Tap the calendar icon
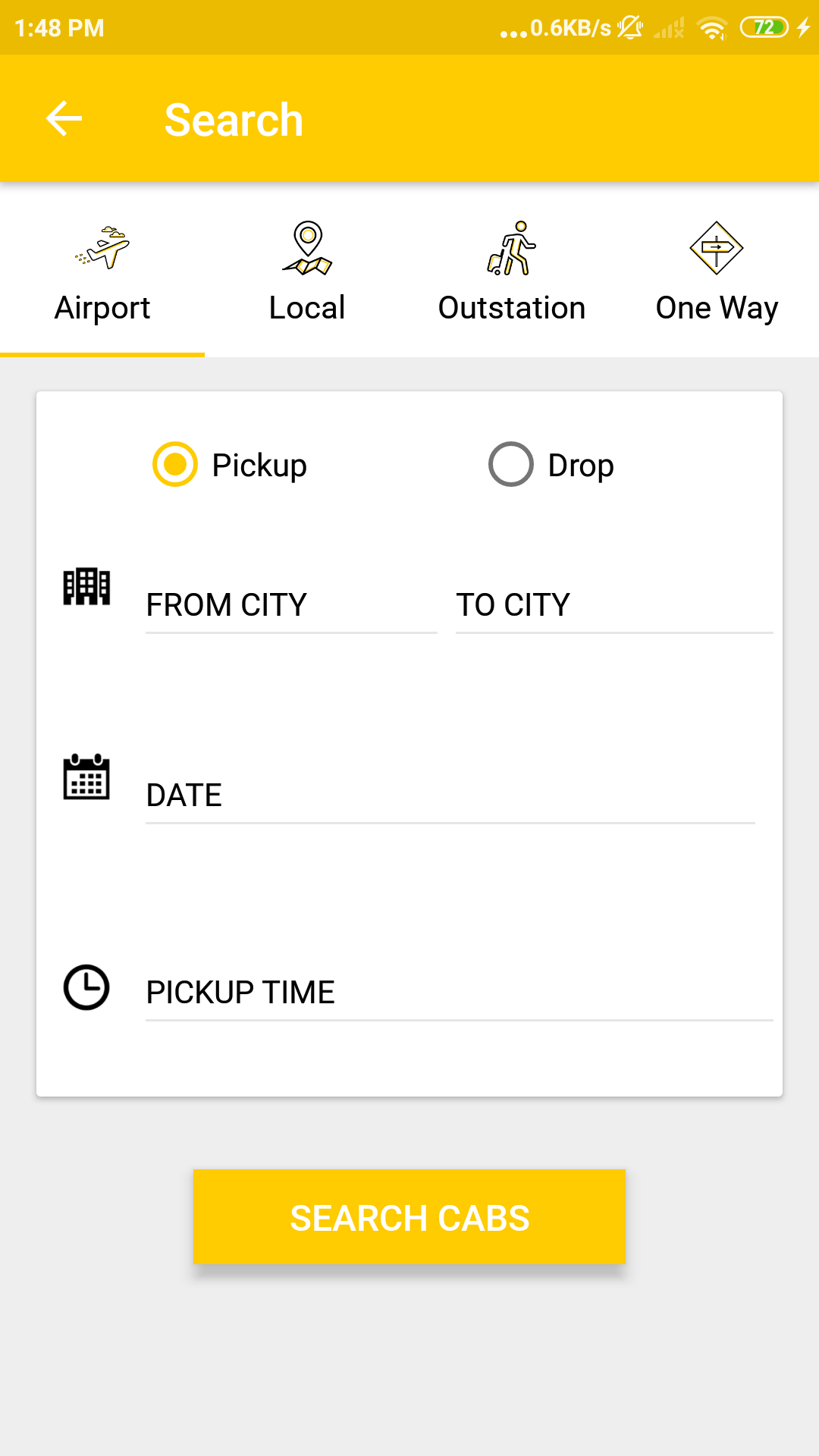The image size is (819, 1456). tap(86, 777)
